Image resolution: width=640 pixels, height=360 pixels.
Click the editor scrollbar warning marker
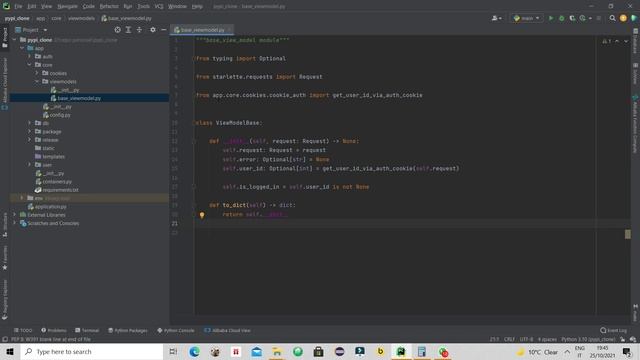coord(628,234)
